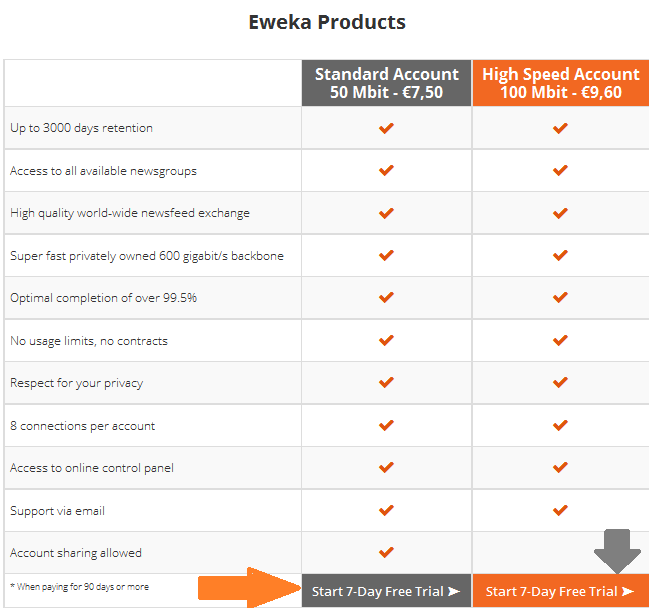
Task: Click the 'Respect for your privacy' feature text
Action: [77, 383]
